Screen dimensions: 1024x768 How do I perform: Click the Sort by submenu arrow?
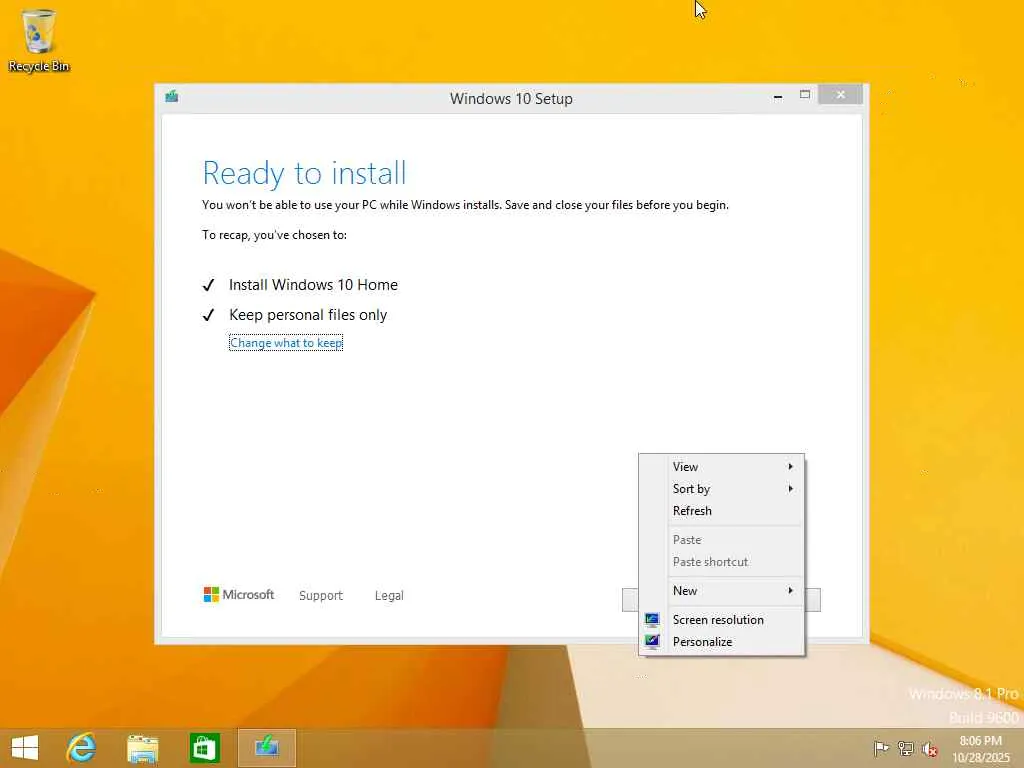[x=790, y=488]
